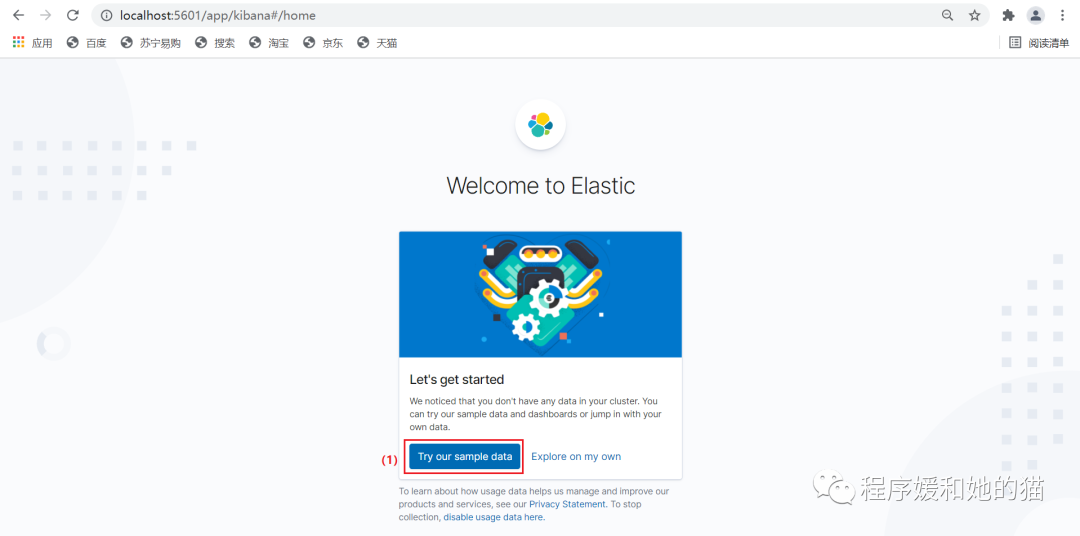The image size is (1080, 536).
Task: Reload the page with refresh icon
Action: click(x=72, y=15)
